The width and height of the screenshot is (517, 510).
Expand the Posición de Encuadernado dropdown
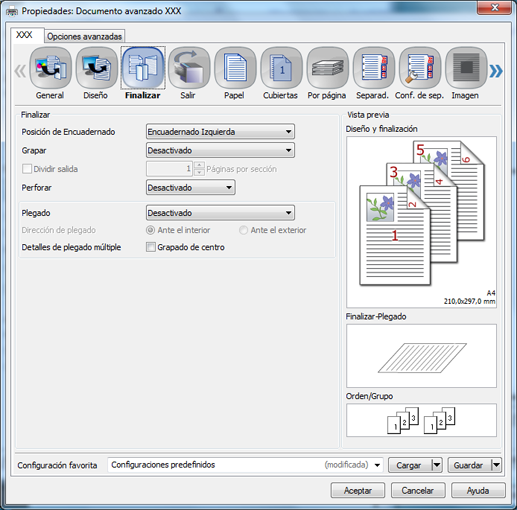[x=220, y=132]
